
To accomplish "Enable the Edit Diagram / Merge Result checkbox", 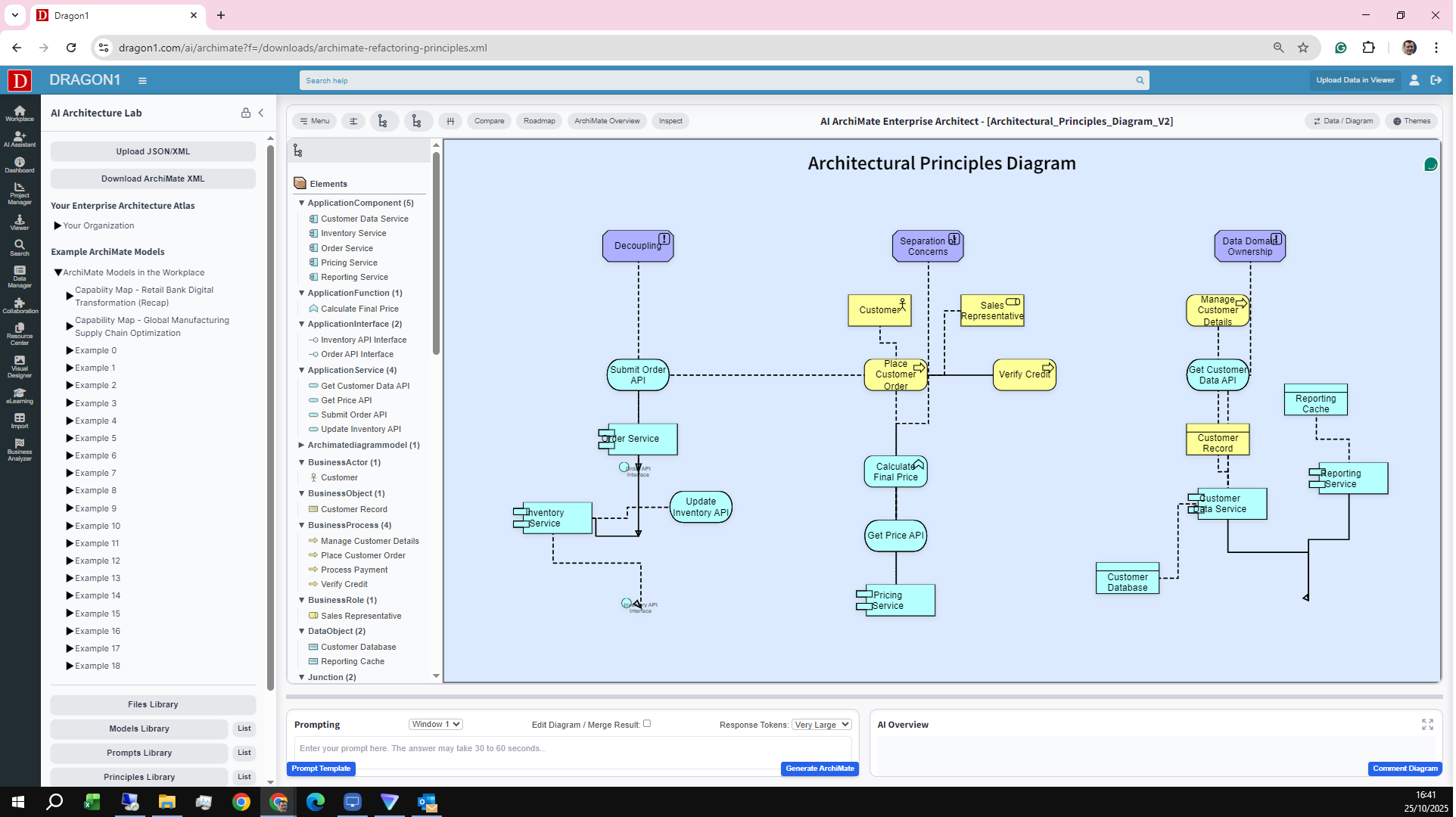I will [647, 724].
